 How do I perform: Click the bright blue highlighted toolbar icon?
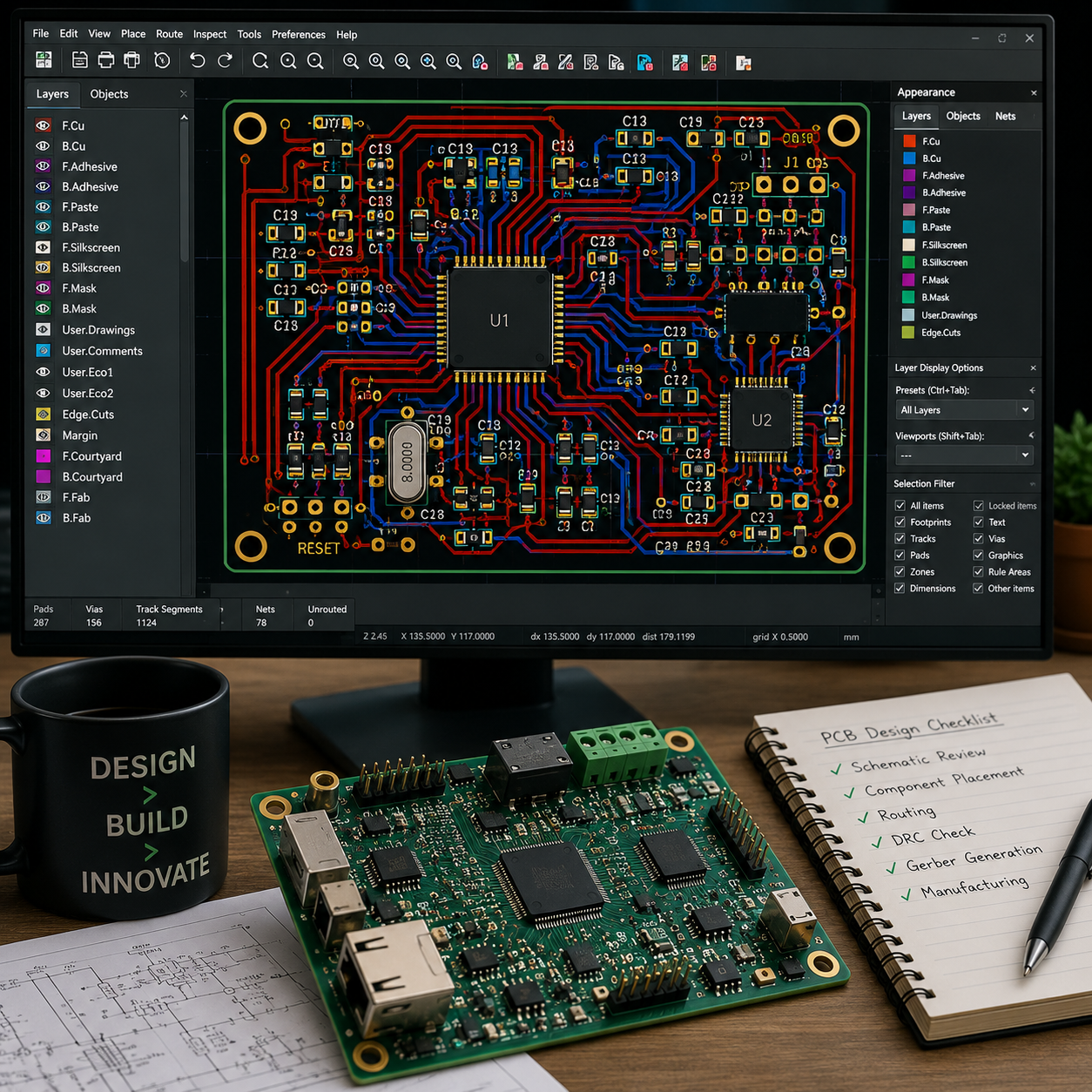pyautogui.click(x=645, y=62)
